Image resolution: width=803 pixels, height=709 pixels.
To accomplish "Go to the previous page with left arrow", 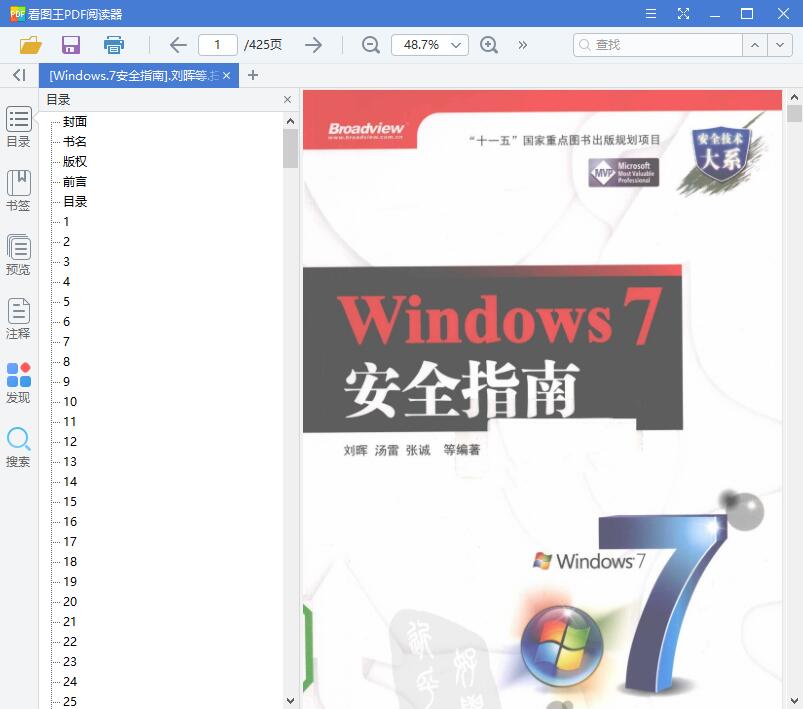I will click(x=178, y=45).
